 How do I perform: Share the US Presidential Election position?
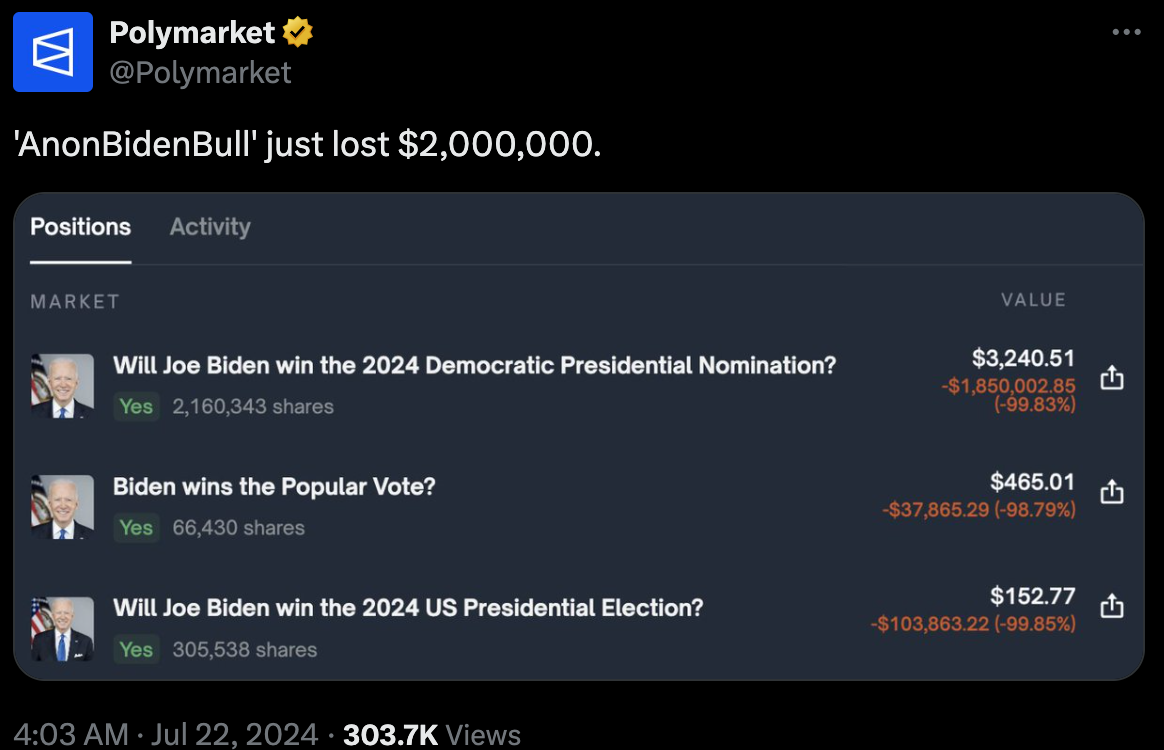click(x=1112, y=607)
